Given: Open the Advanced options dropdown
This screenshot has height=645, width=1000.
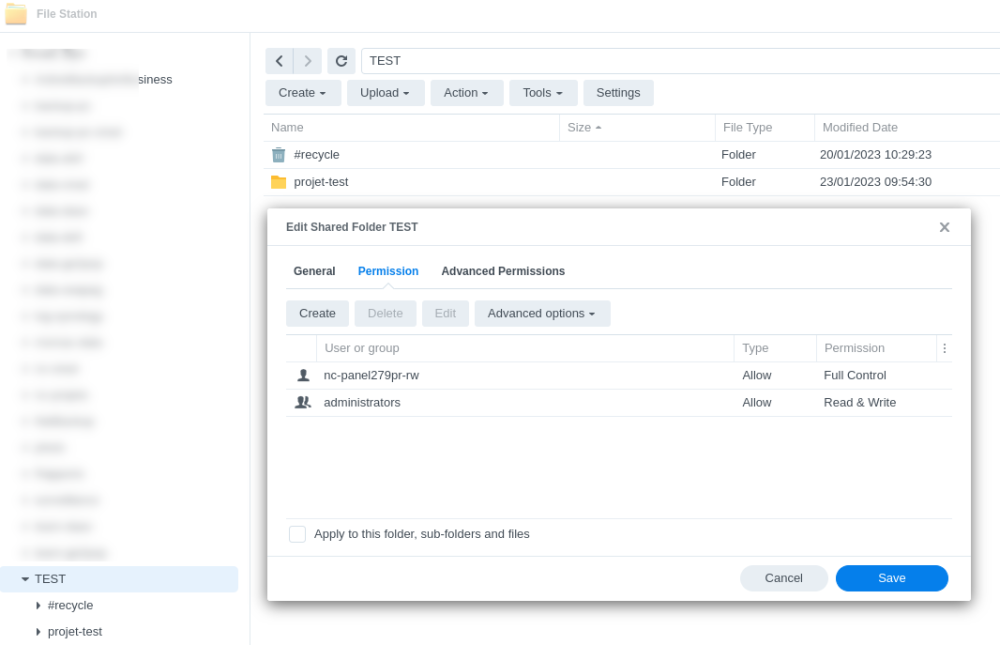Looking at the screenshot, I should 542,314.
